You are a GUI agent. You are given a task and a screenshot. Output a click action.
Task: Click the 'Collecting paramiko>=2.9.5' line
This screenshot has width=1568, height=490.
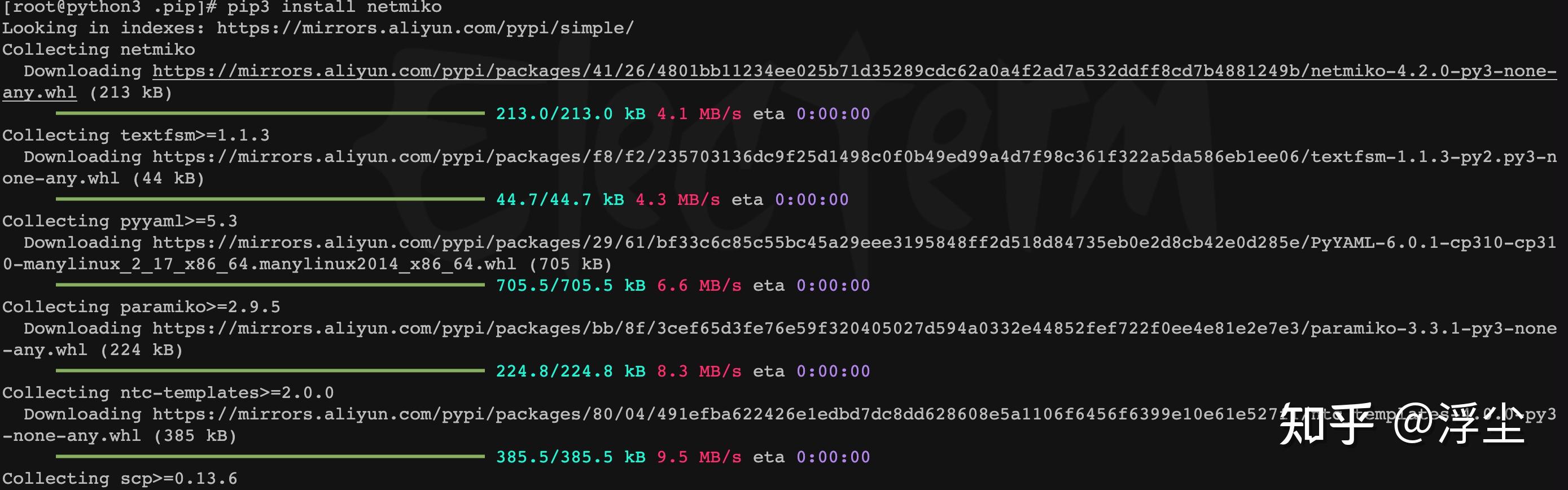click(x=141, y=307)
